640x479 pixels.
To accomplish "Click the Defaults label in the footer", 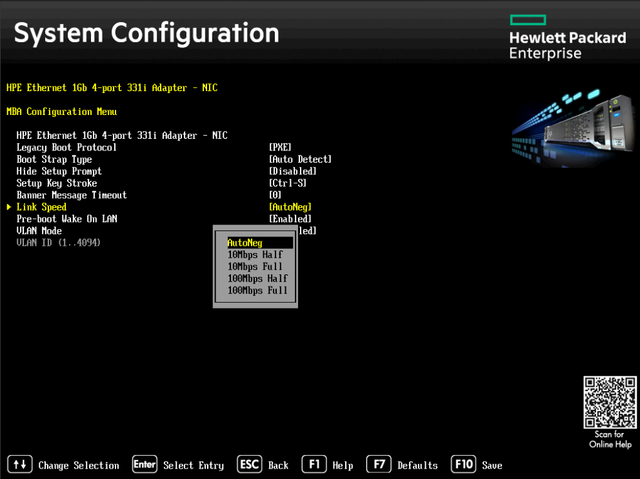I will 418,466.
